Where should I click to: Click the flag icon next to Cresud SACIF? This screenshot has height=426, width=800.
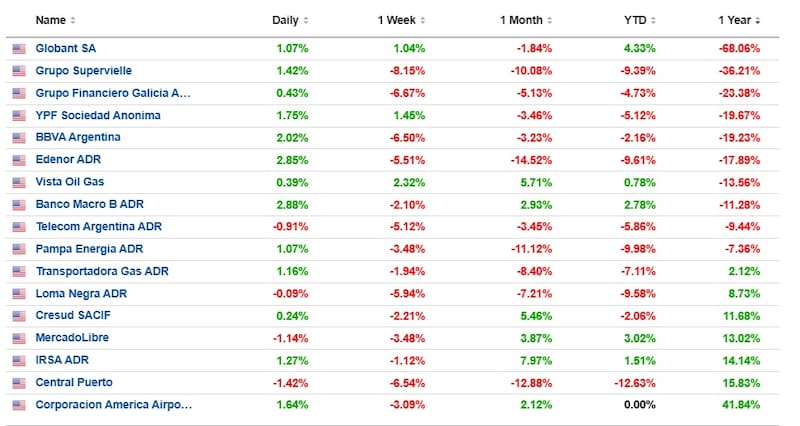[19, 316]
